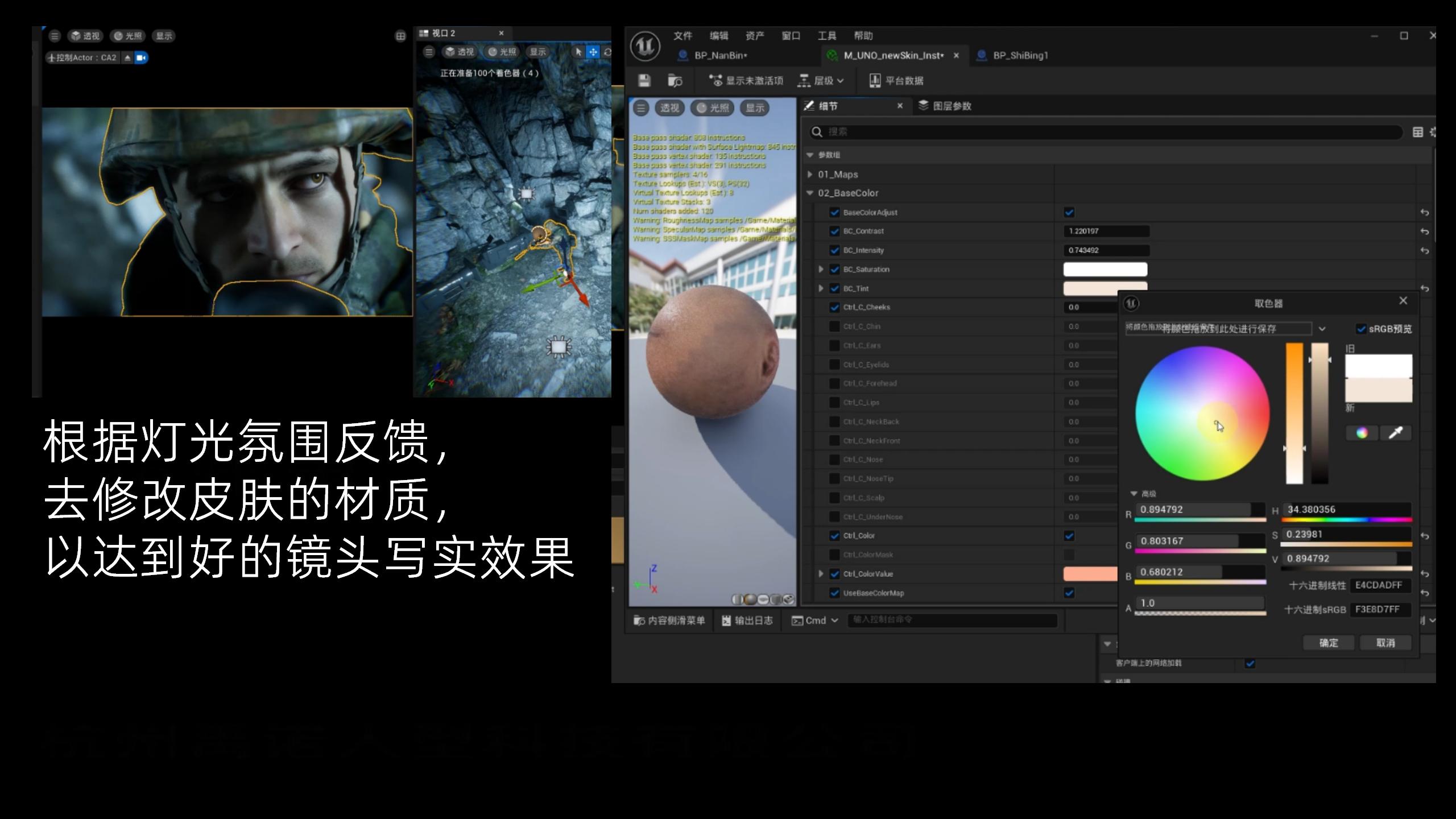Viewport: 1456px width, 819px height.
Task: Close the 取色器 color picker dialog
Action: [1403, 300]
